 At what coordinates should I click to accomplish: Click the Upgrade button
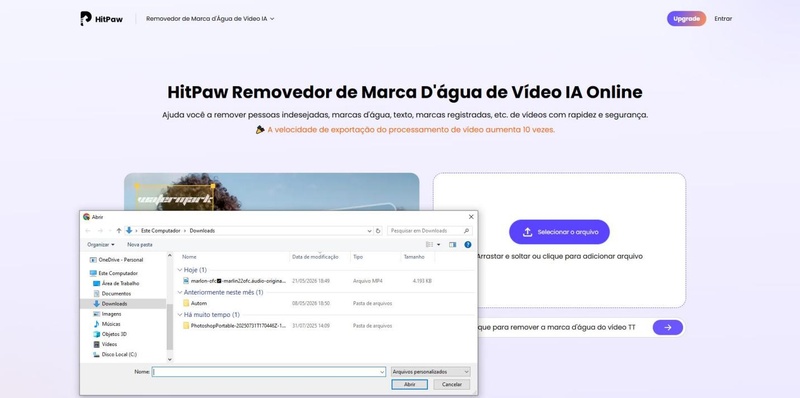click(686, 18)
